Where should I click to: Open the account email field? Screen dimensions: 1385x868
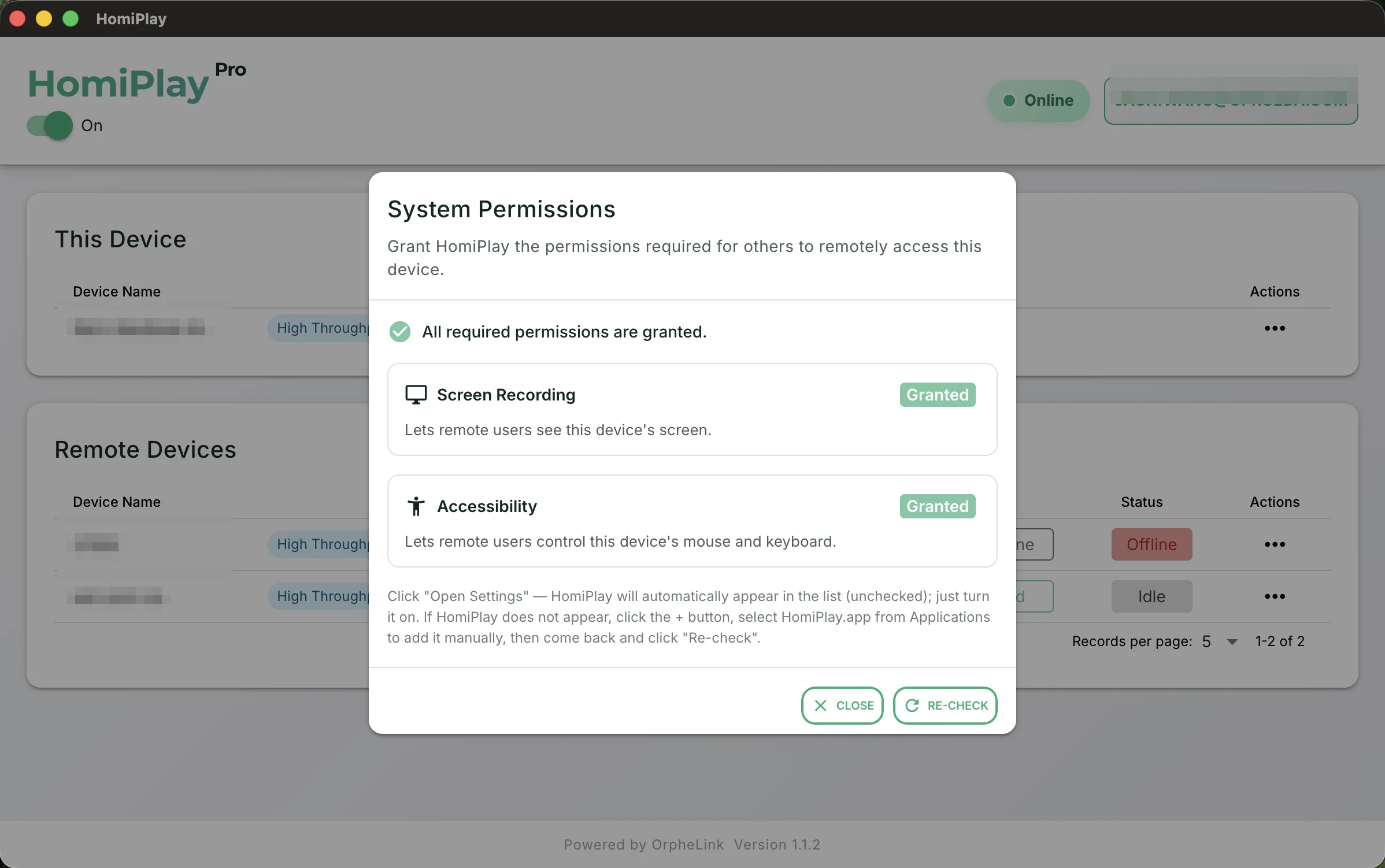coord(1231,101)
